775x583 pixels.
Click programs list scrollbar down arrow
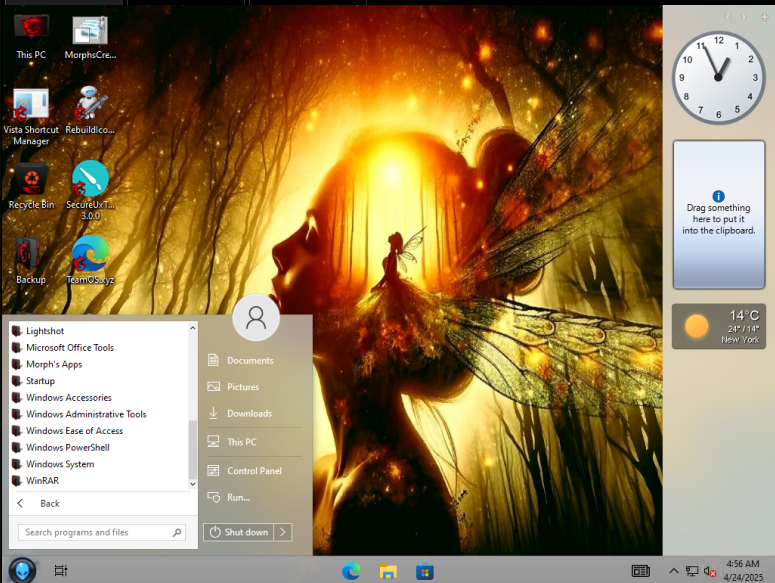[x=193, y=484]
